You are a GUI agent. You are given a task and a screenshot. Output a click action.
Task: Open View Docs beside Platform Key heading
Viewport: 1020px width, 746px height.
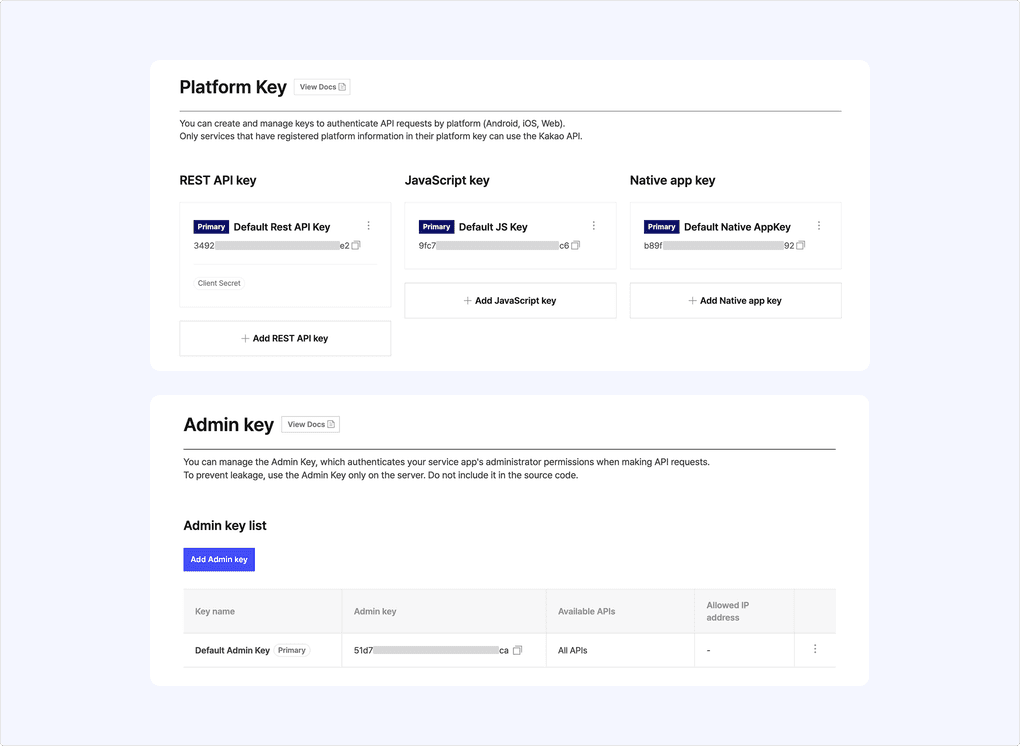click(x=322, y=87)
